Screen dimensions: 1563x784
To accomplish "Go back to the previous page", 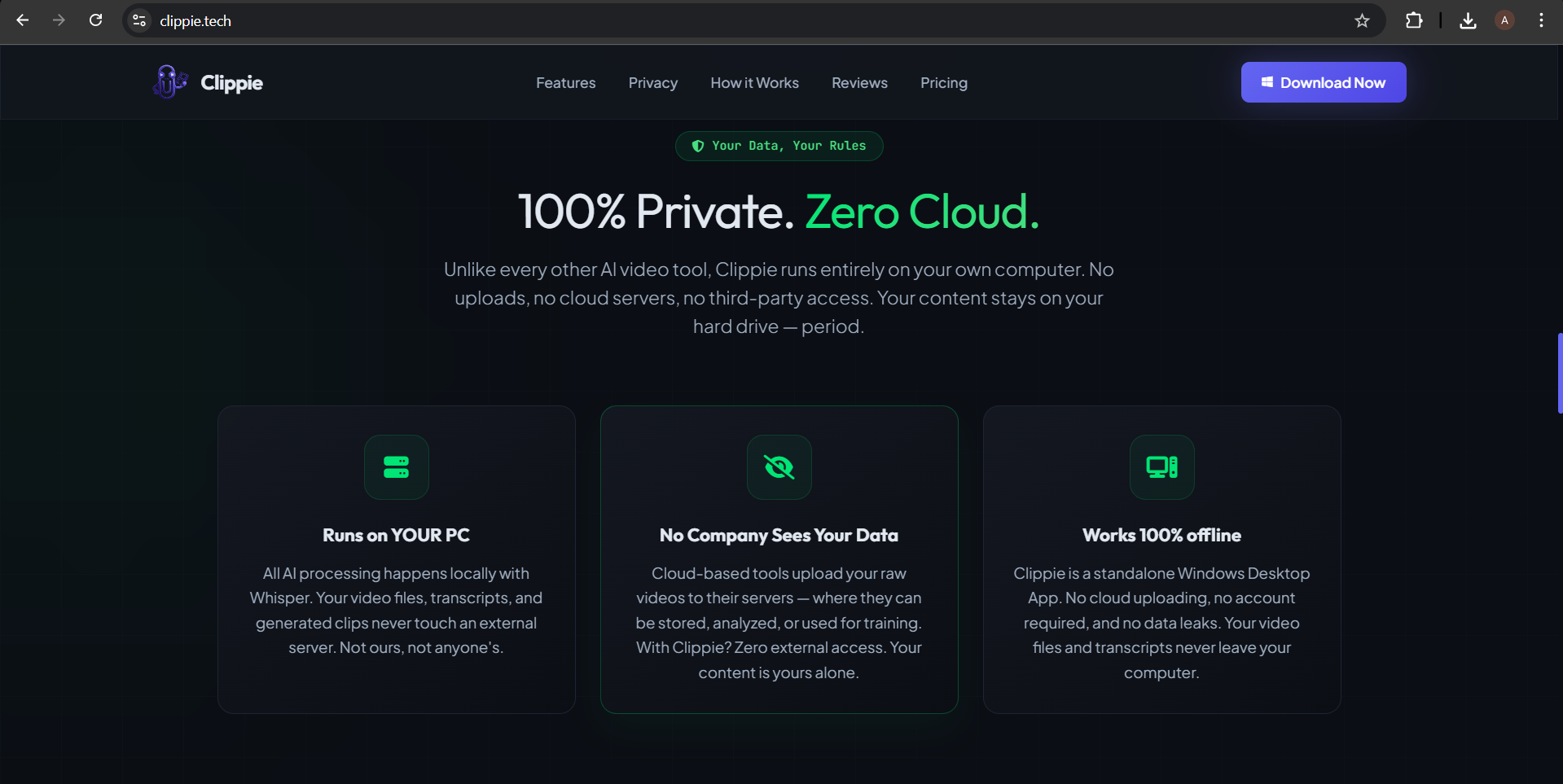I will 23,20.
